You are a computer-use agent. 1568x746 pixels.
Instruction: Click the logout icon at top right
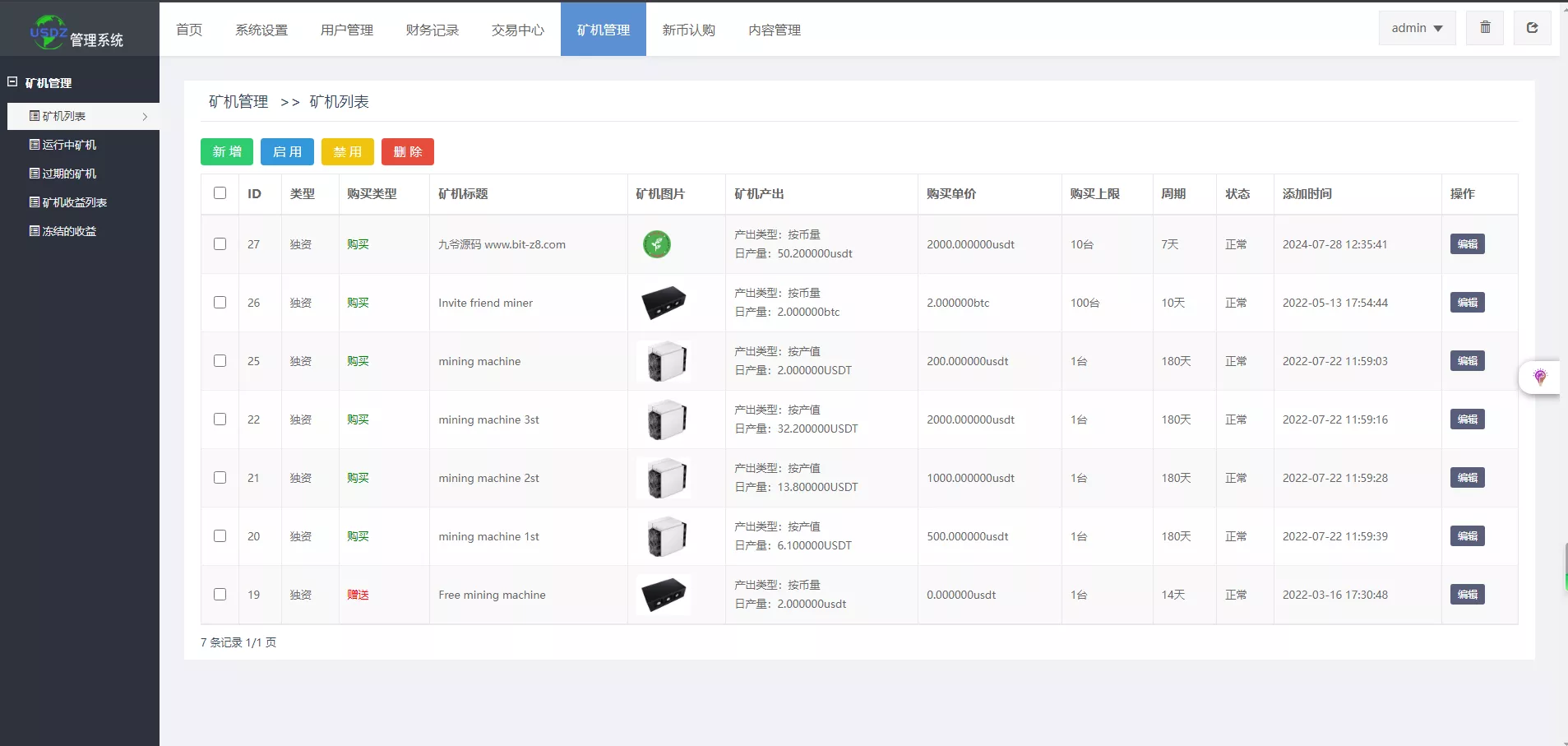1532,27
